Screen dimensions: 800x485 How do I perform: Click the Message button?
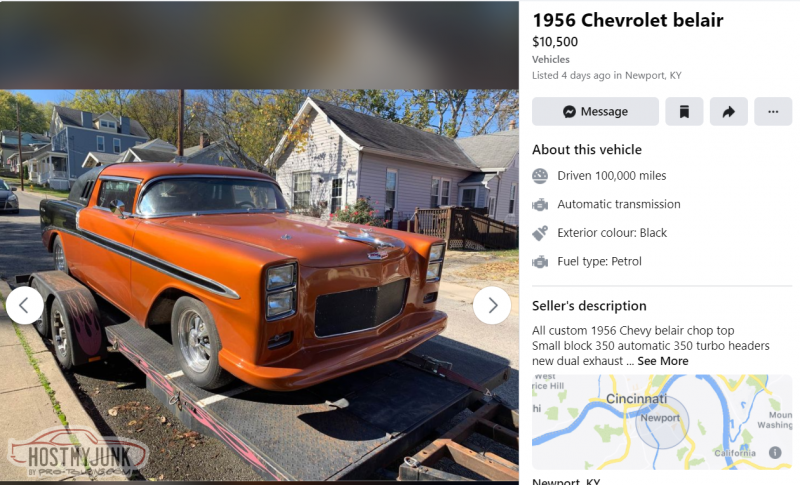click(595, 111)
